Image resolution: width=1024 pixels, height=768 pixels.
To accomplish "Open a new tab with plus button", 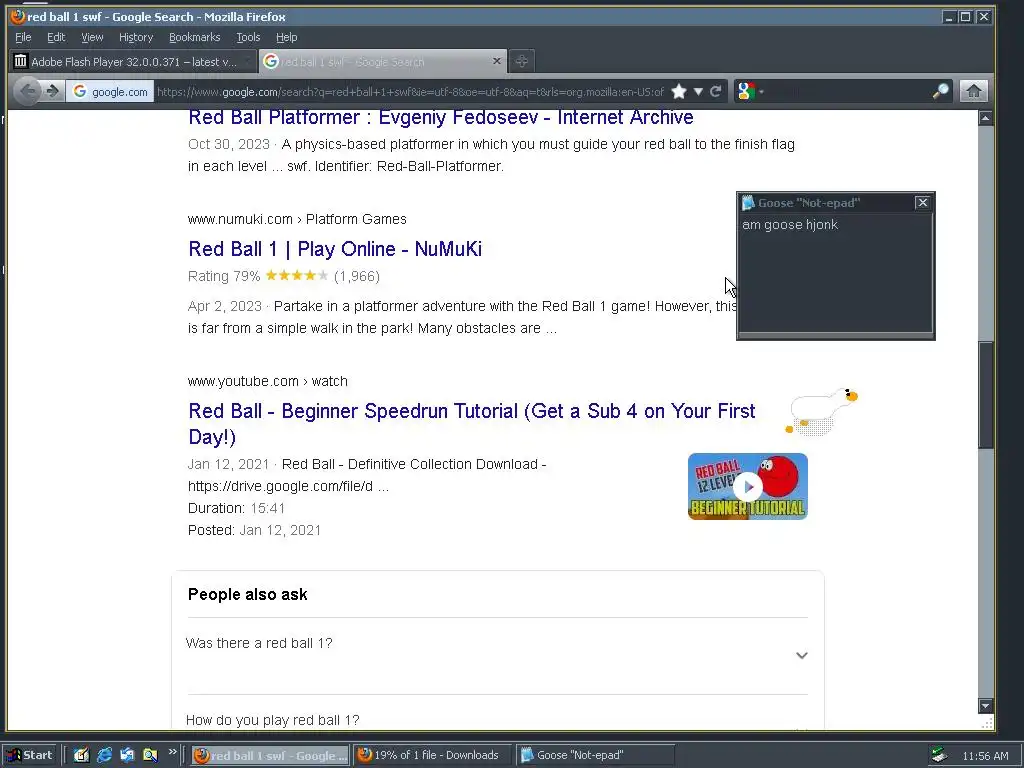I will click(521, 61).
